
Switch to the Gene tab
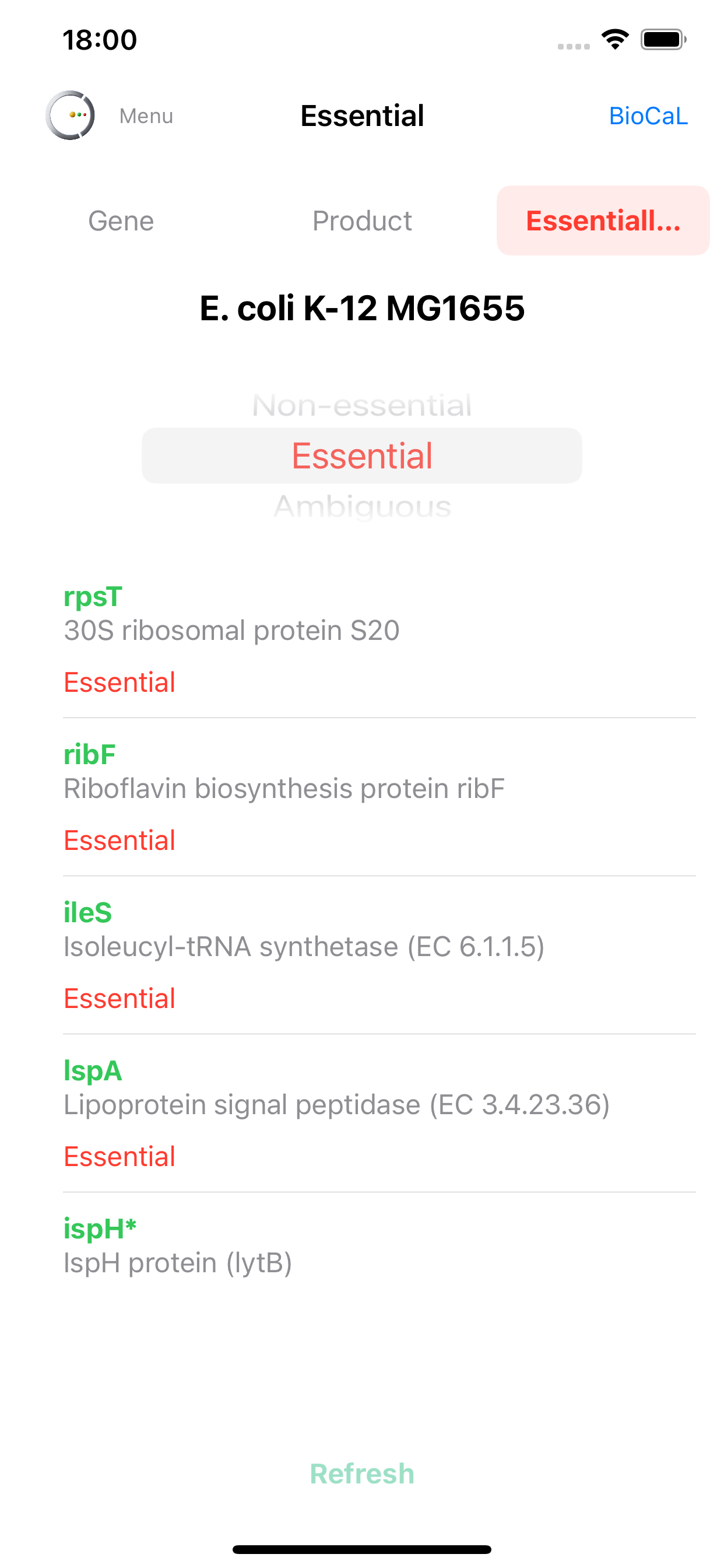click(x=121, y=221)
